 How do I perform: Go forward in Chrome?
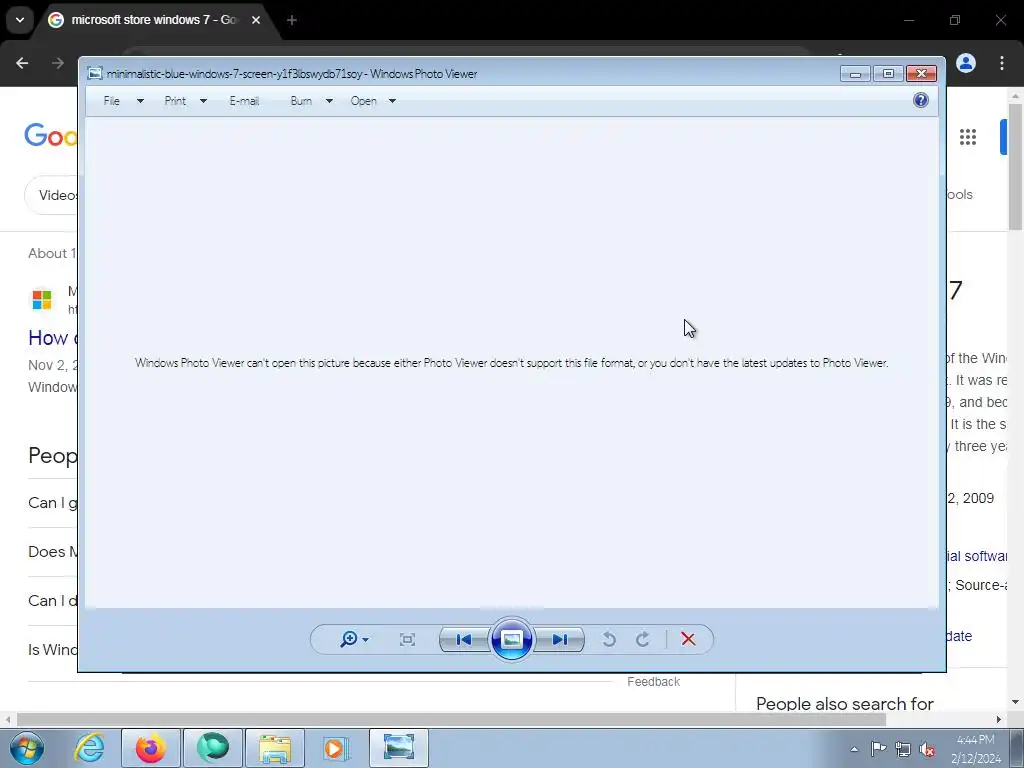(58, 63)
